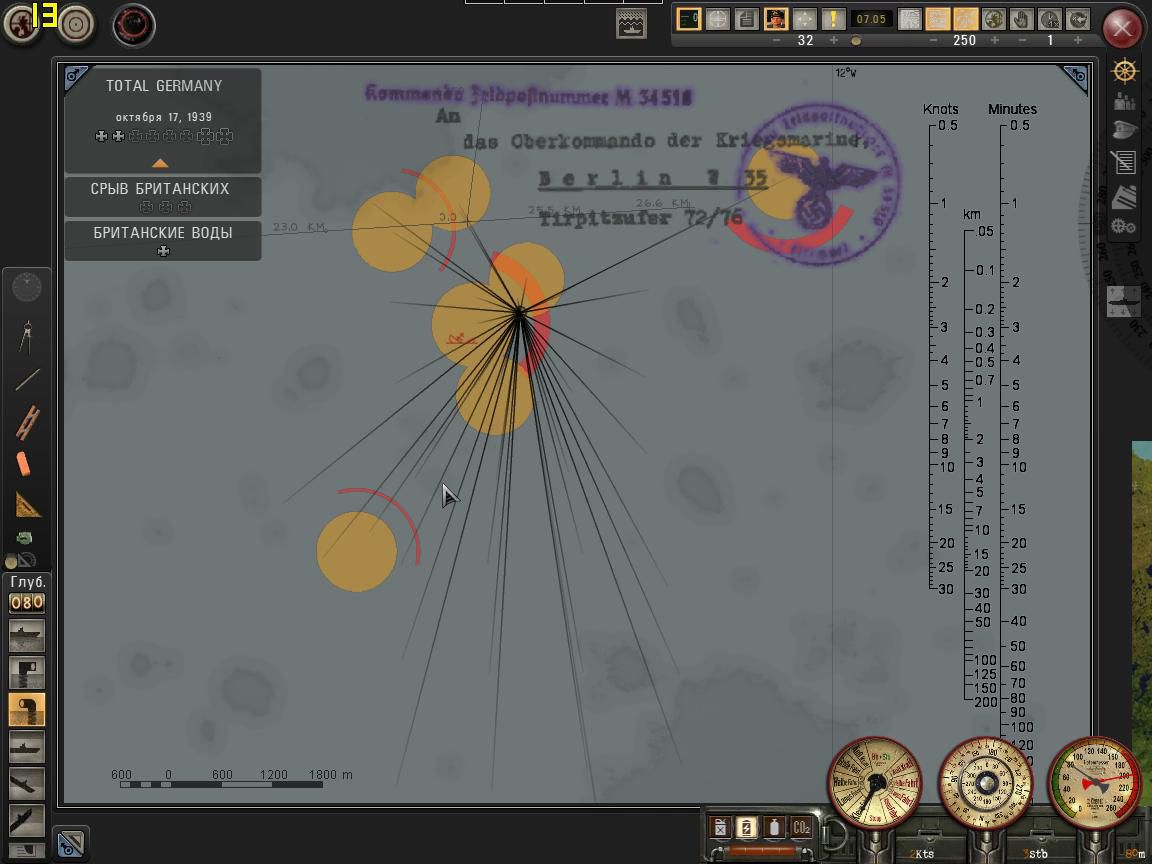Close the map with red X
The width and height of the screenshot is (1152, 864).
(1122, 29)
